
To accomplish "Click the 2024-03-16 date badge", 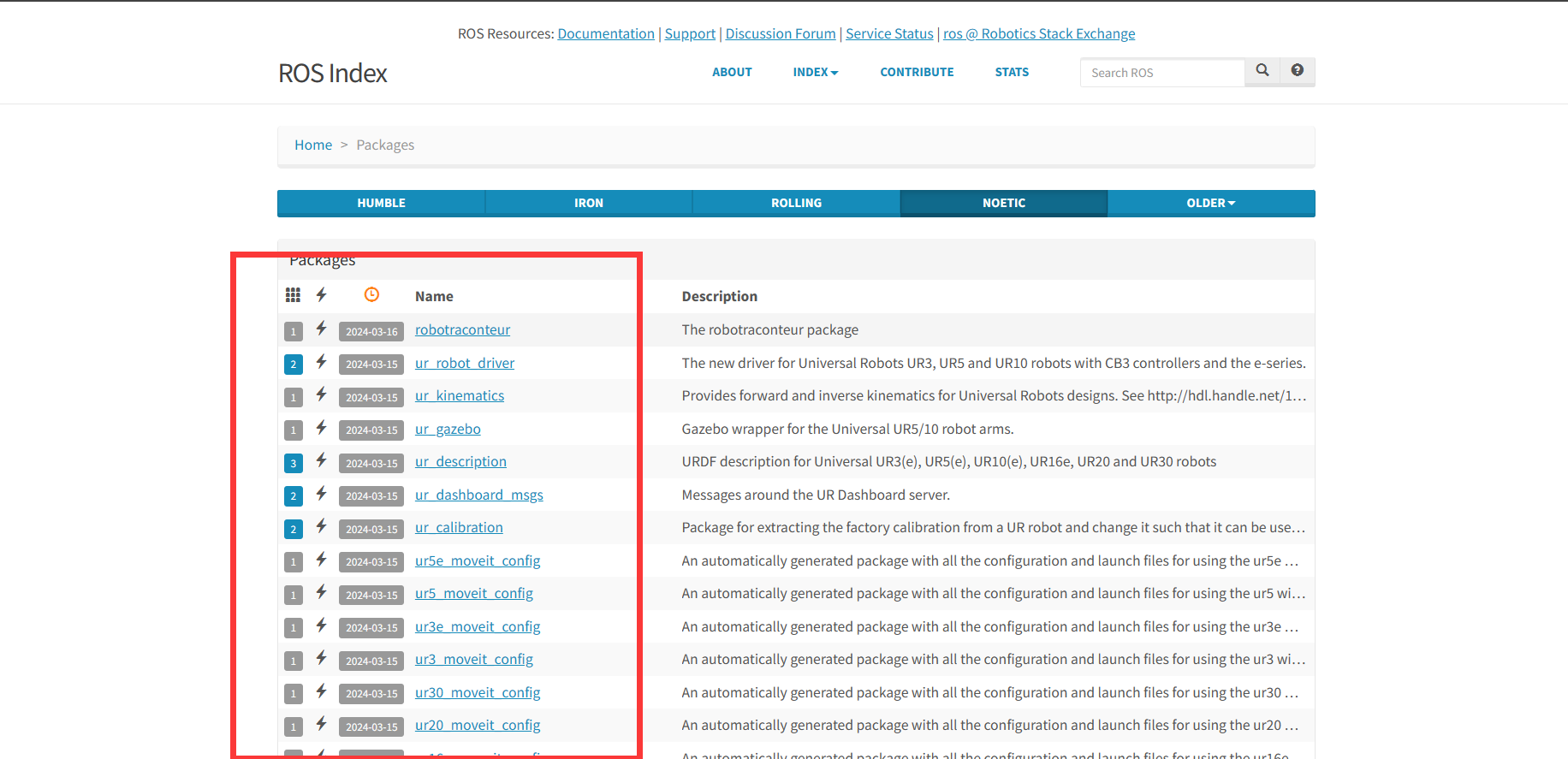I will (371, 331).
